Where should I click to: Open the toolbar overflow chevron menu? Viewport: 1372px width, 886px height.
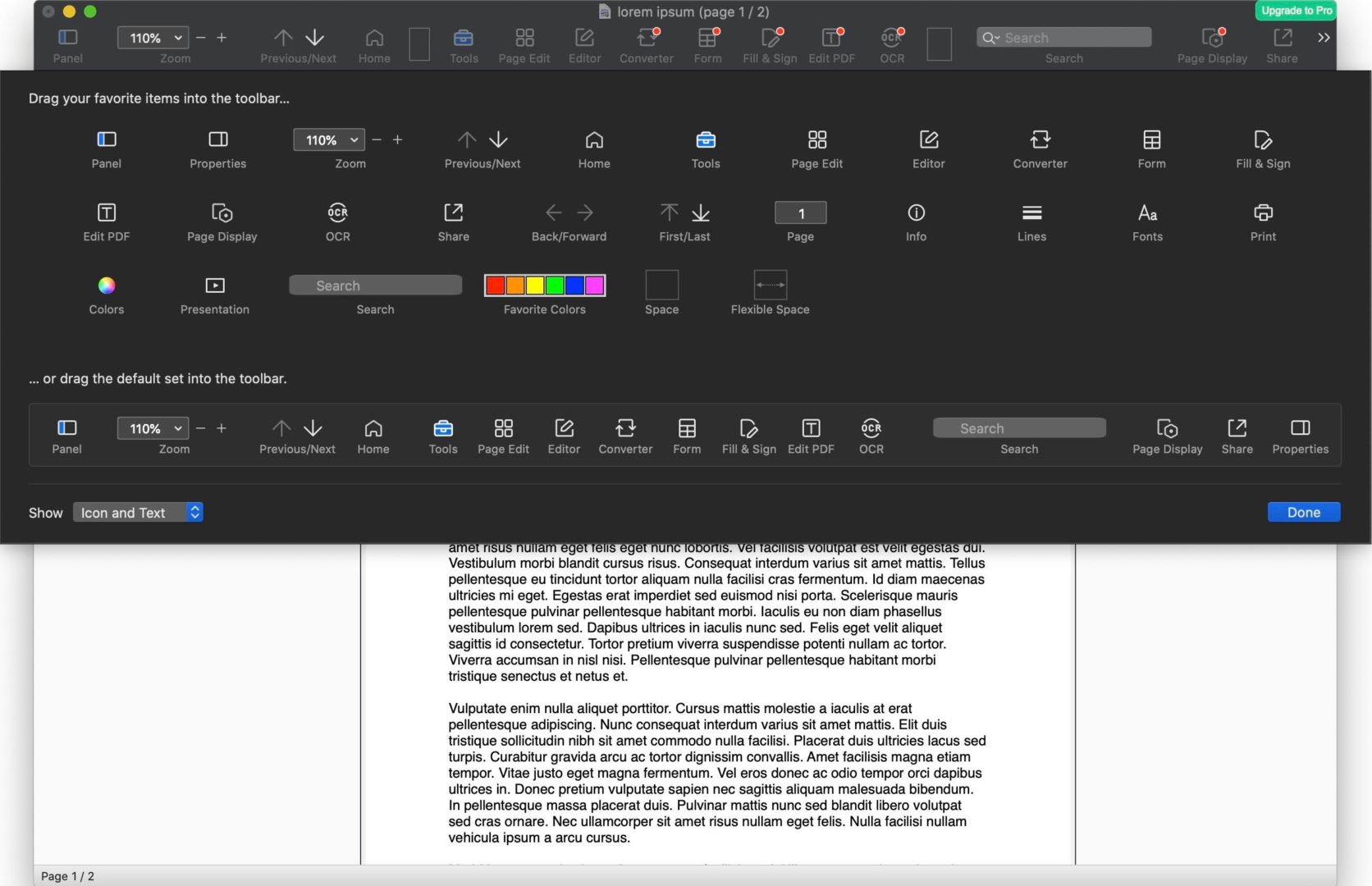[x=1322, y=37]
